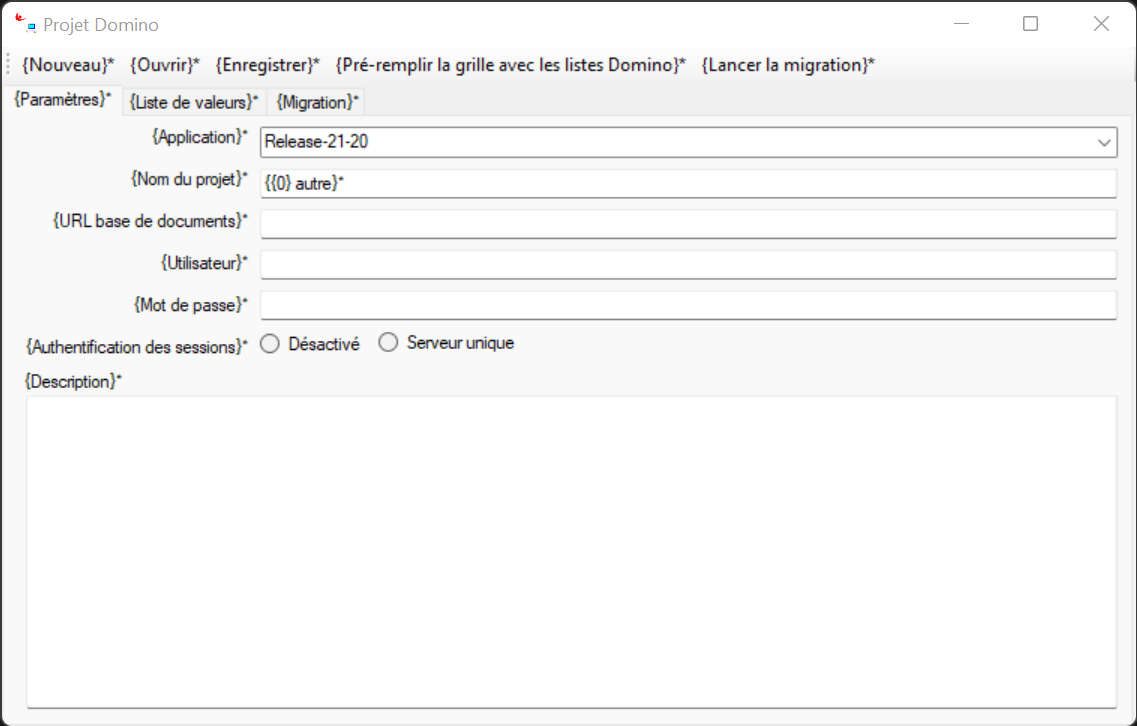
Task: Open the {Migration} tab
Action: [x=317, y=102]
